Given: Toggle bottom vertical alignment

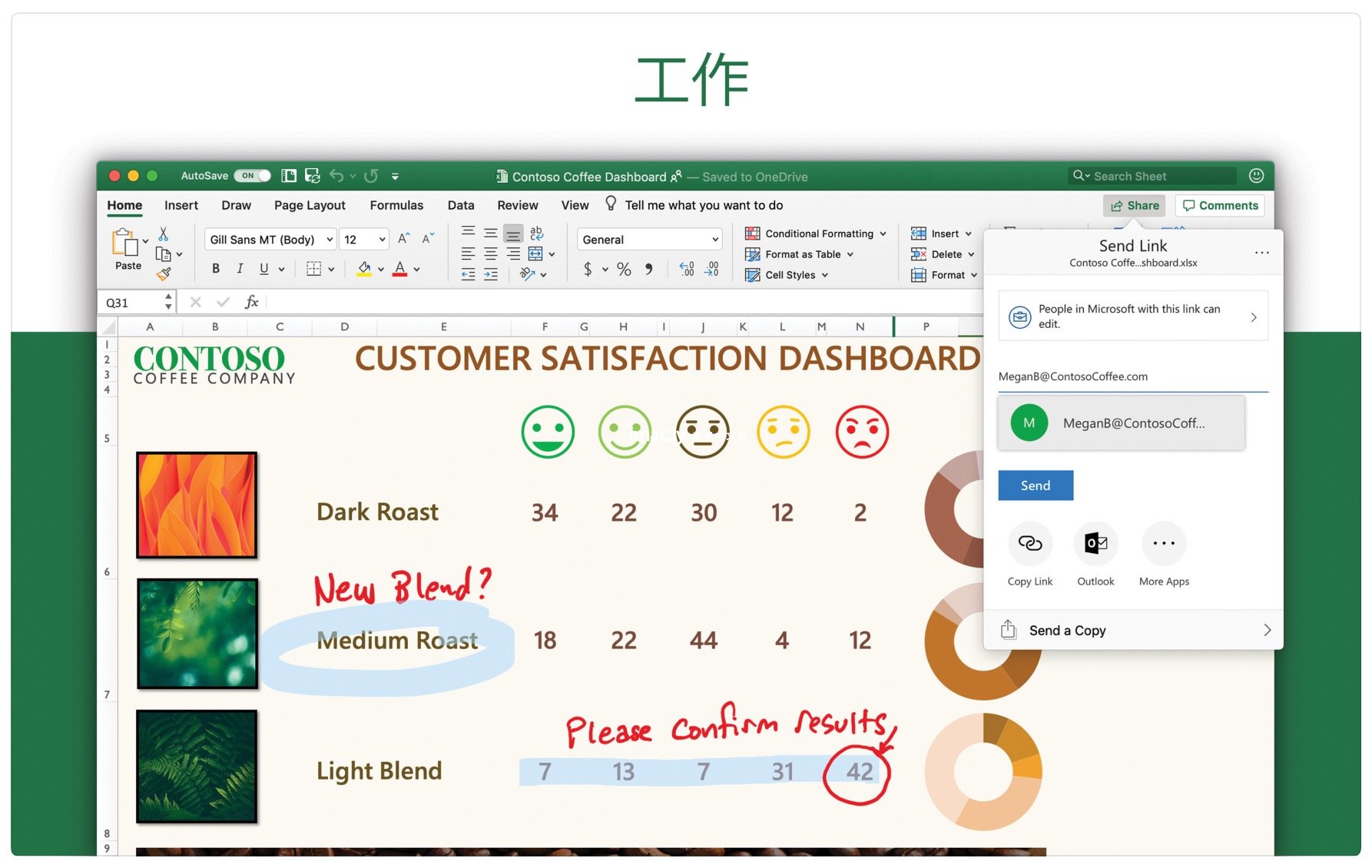Looking at the screenshot, I should point(513,234).
